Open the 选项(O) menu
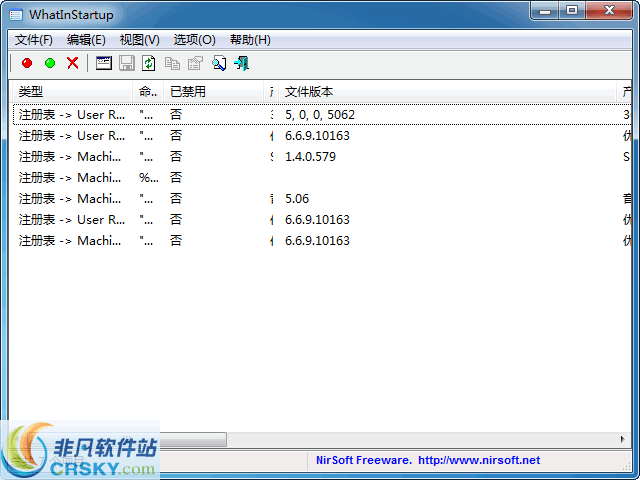 click(x=195, y=40)
